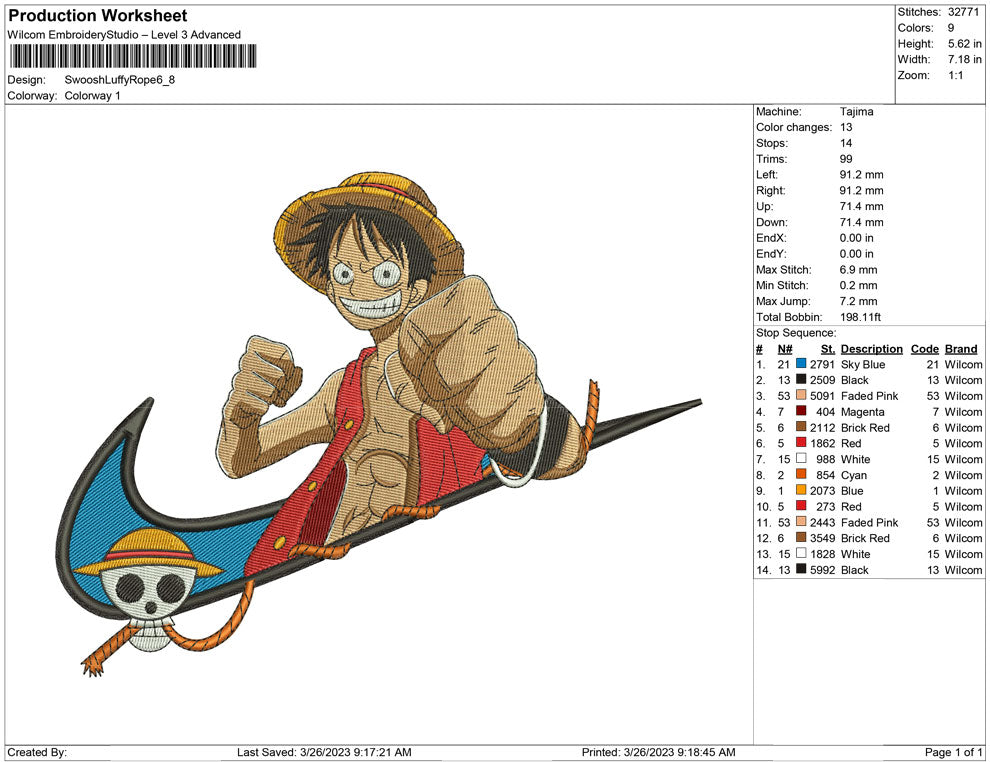Click the 'Printed: 3/26/2023 9:18:45 AM' text
990x762 pixels.
[659, 752]
